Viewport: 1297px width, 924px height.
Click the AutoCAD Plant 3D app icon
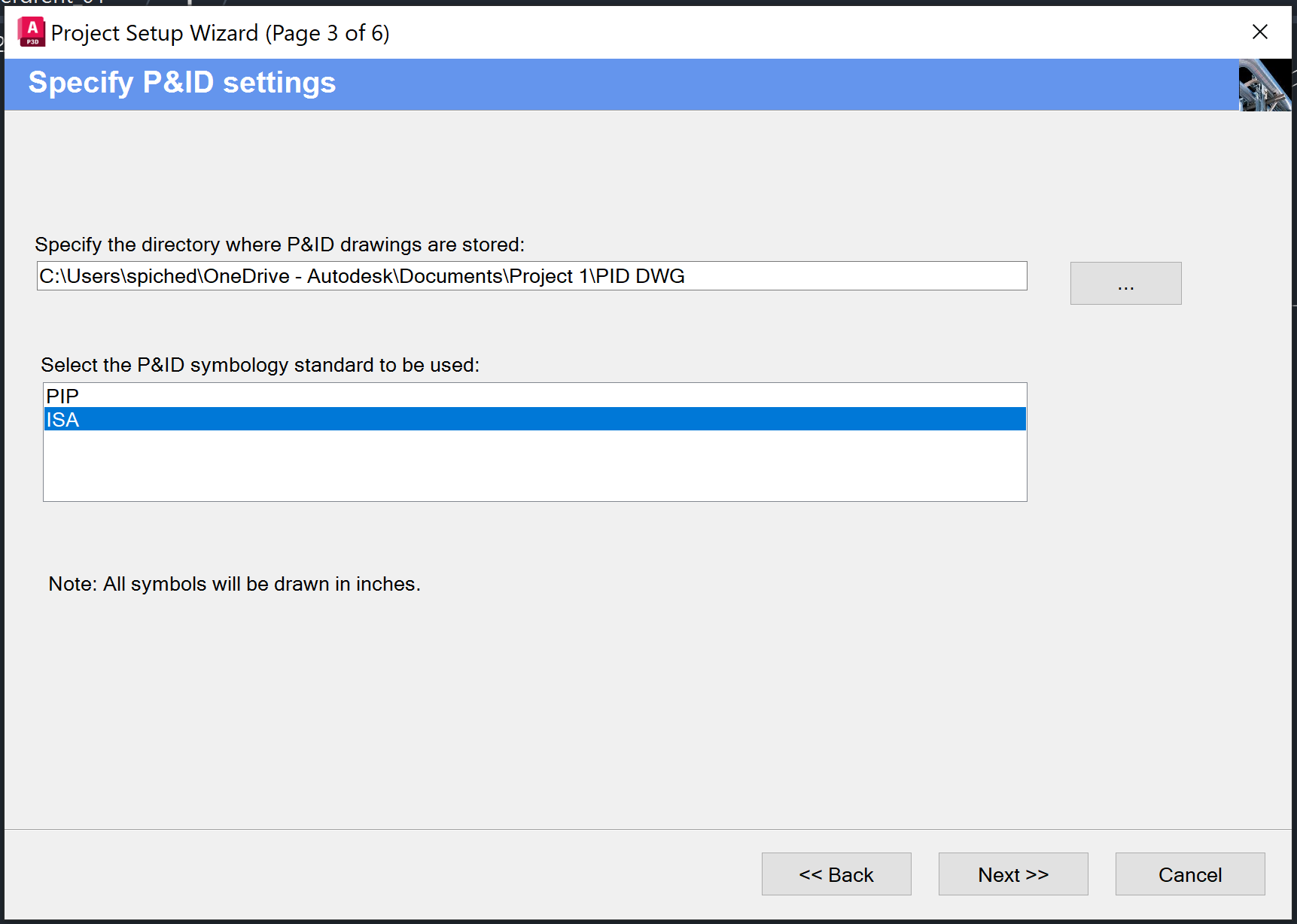32,32
